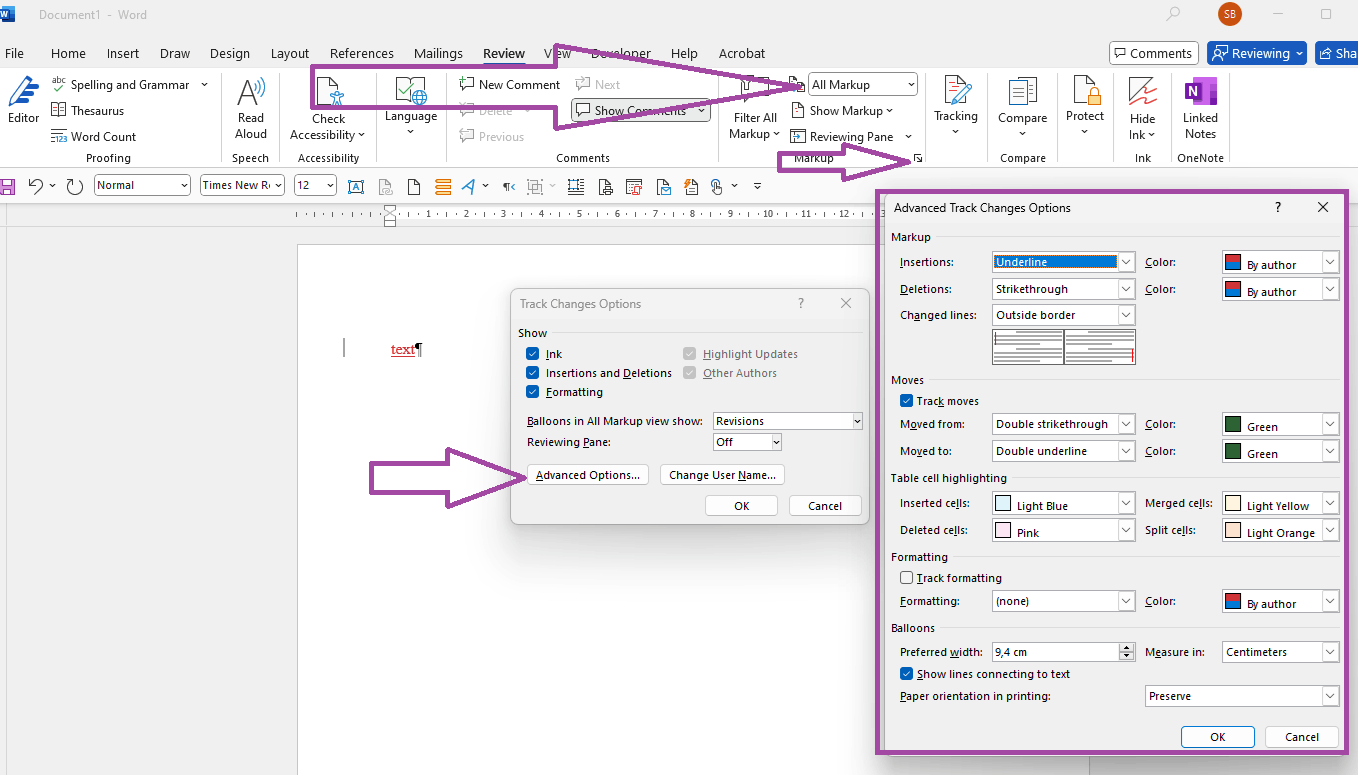Open the References ribbon tab
Image resolution: width=1358 pixels, height=775 pixels.
pyautogui.click(x=361, y=53)
